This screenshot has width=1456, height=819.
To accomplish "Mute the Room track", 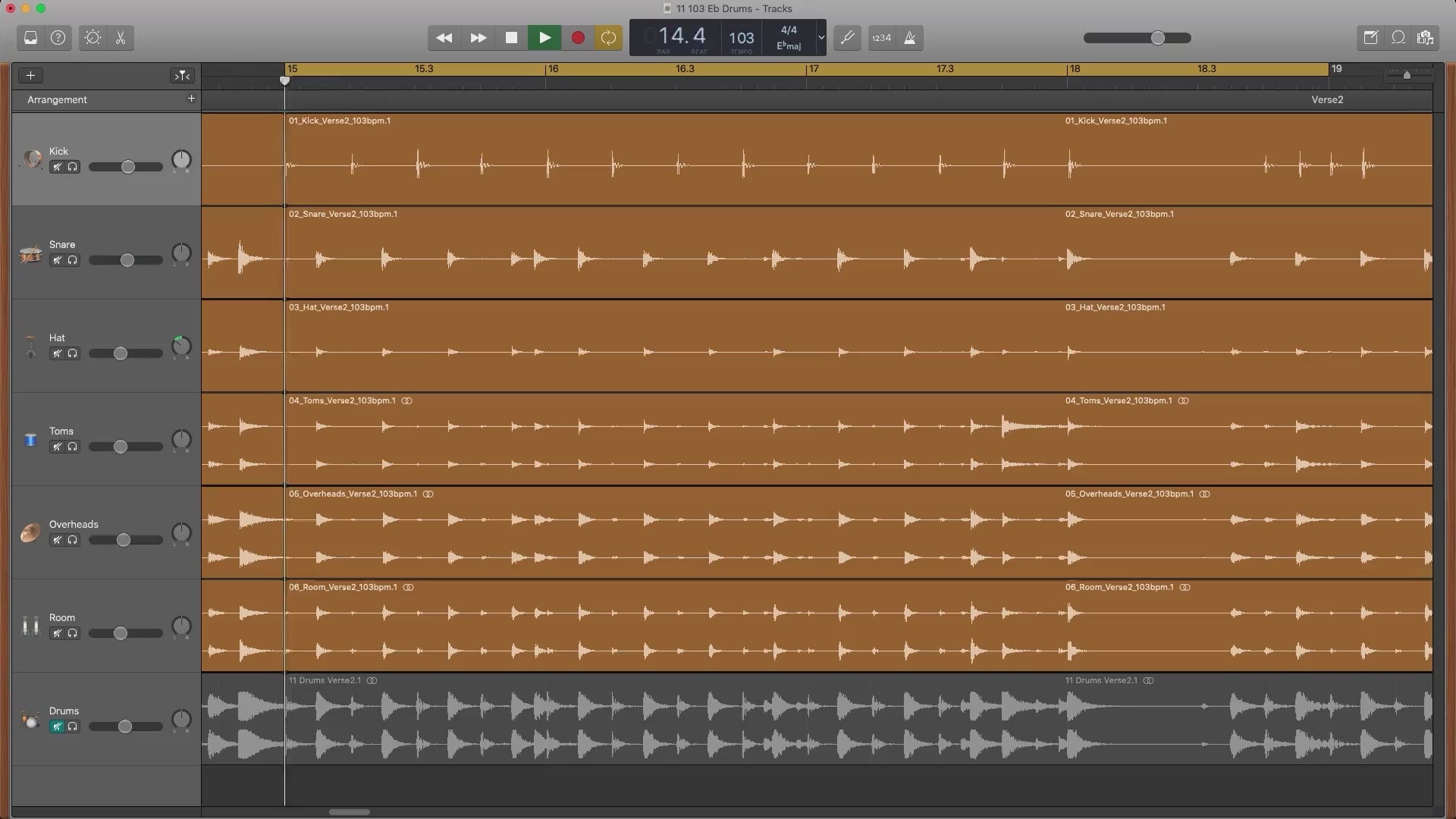I will [57, 633].
